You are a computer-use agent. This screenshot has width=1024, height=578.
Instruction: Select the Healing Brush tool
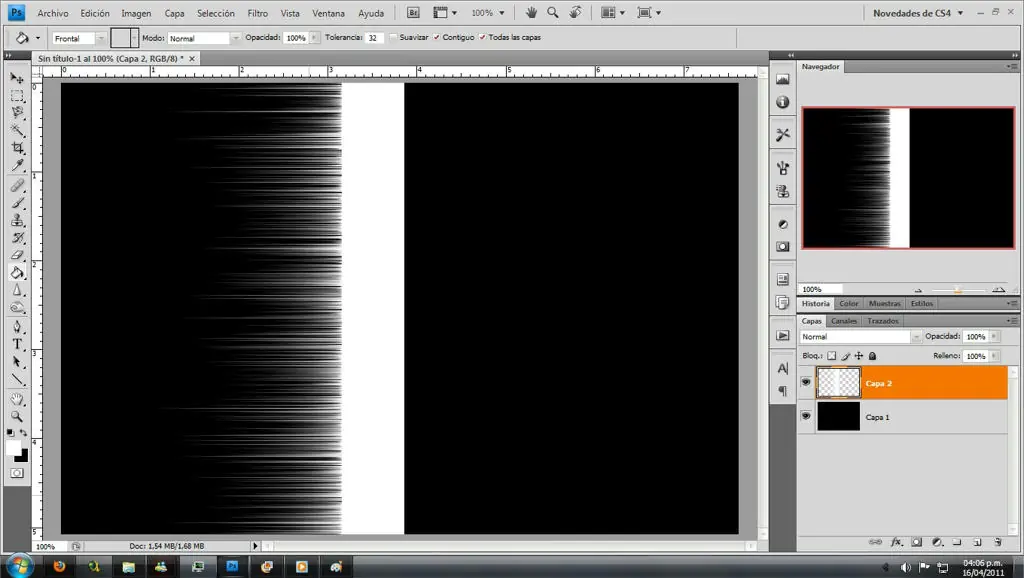(x=17, y=185)
